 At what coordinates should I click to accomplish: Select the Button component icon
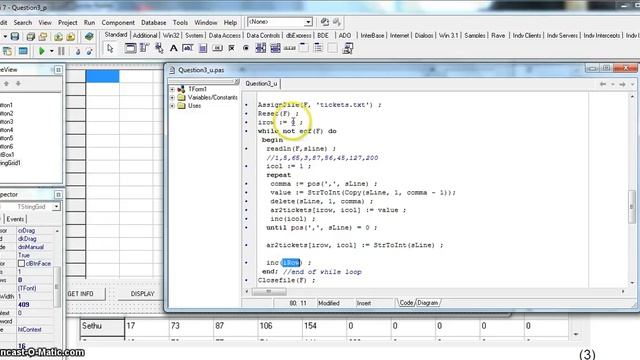[217, 49]
